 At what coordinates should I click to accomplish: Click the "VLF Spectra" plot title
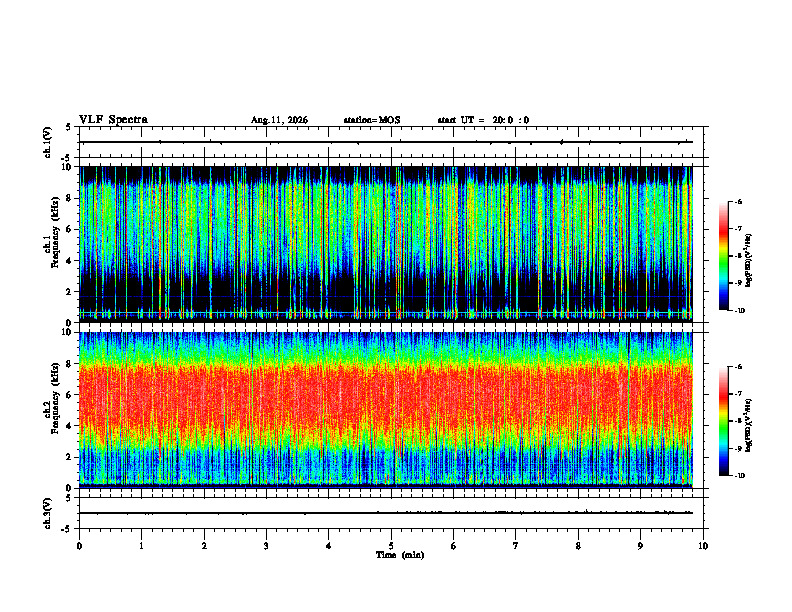point(113,120)
